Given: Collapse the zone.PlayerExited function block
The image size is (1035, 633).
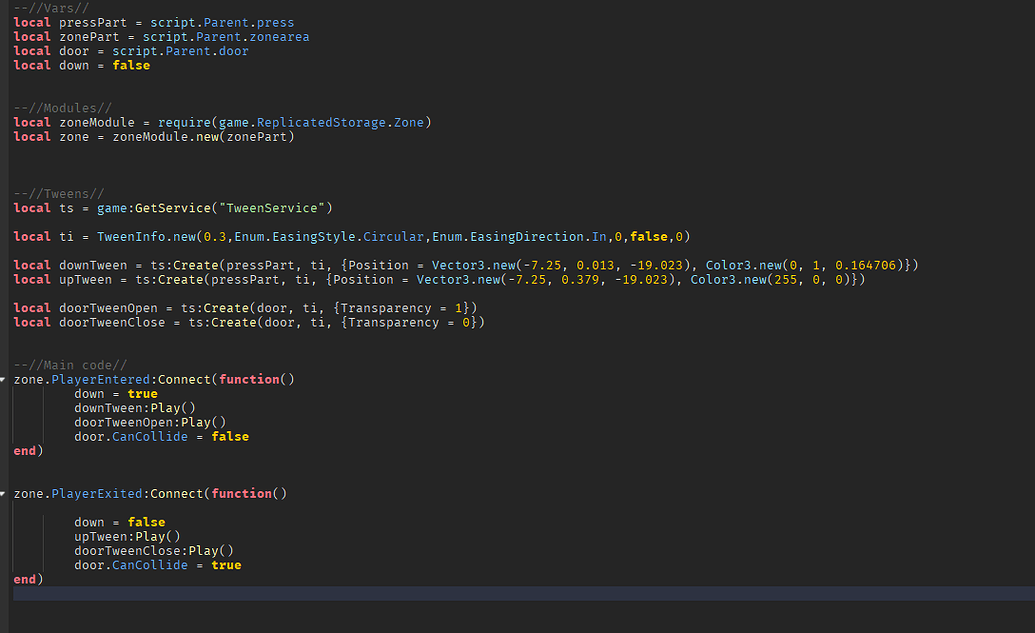Looking at the screenshot, I should point(5,493).
